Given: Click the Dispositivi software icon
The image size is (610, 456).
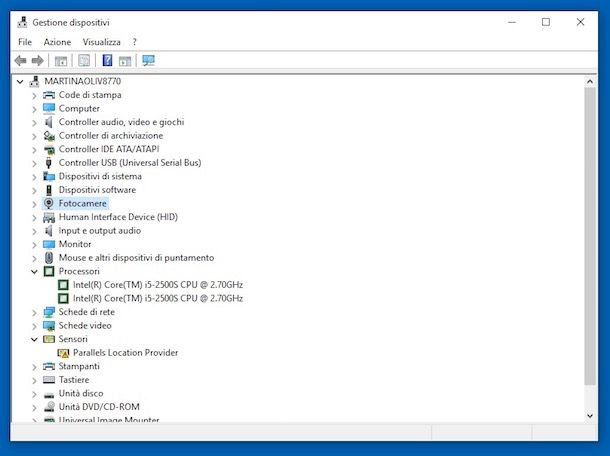Looking at the screenshot, I should tap(49, 190).
